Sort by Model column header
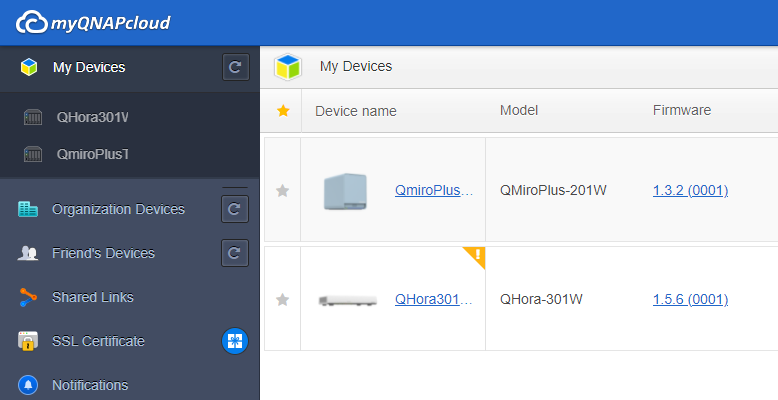The height and width of the screenshot is (400, 778). [x=519, y=110]
